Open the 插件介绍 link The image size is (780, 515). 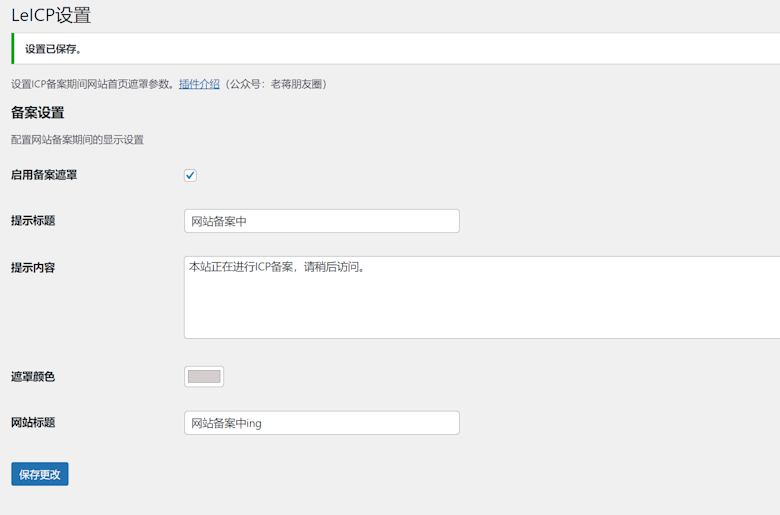click(x=199, y=85)
